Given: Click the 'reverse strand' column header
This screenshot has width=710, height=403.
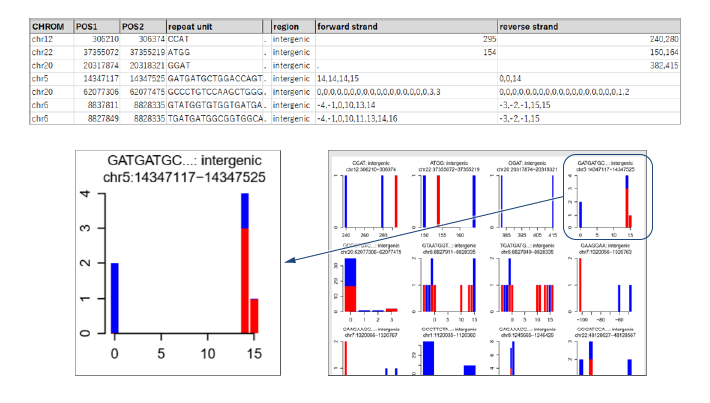Looking at the screenshot, I should pyautogui.click(x=531, y=24).
